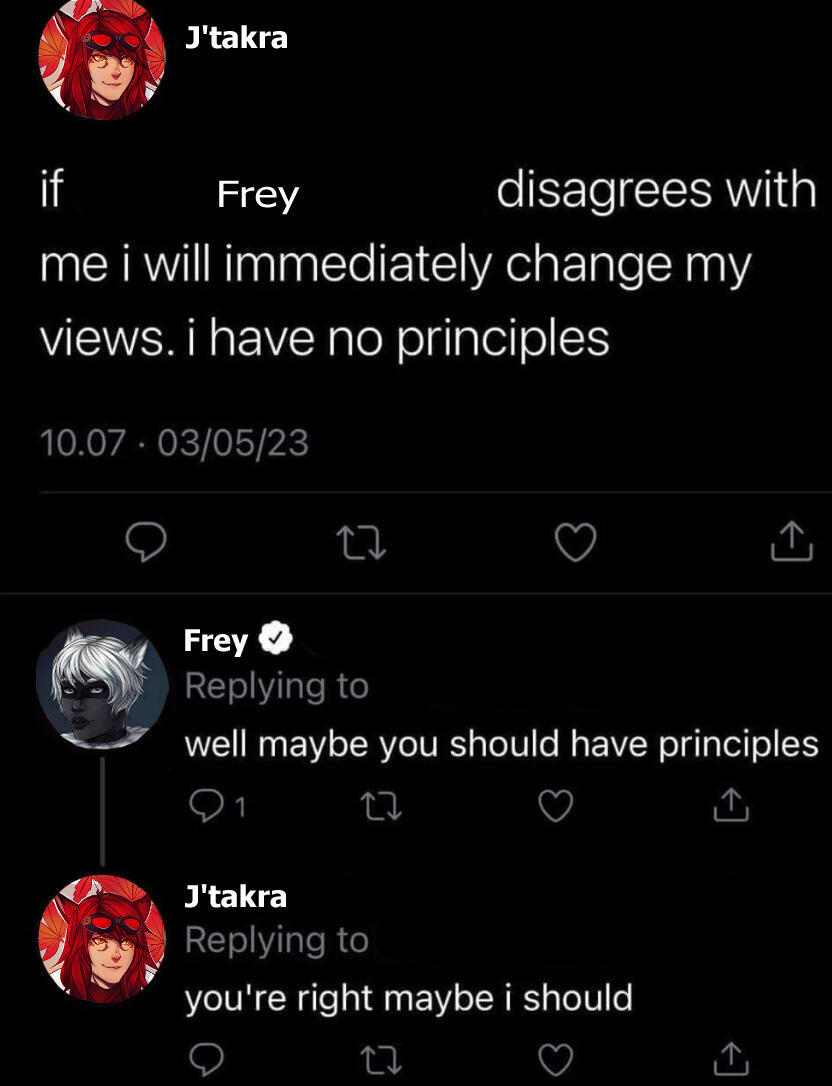This screenshot has height=1086, width=832.
Task: Click Frey's verified badge
Action: click(275, 638)
